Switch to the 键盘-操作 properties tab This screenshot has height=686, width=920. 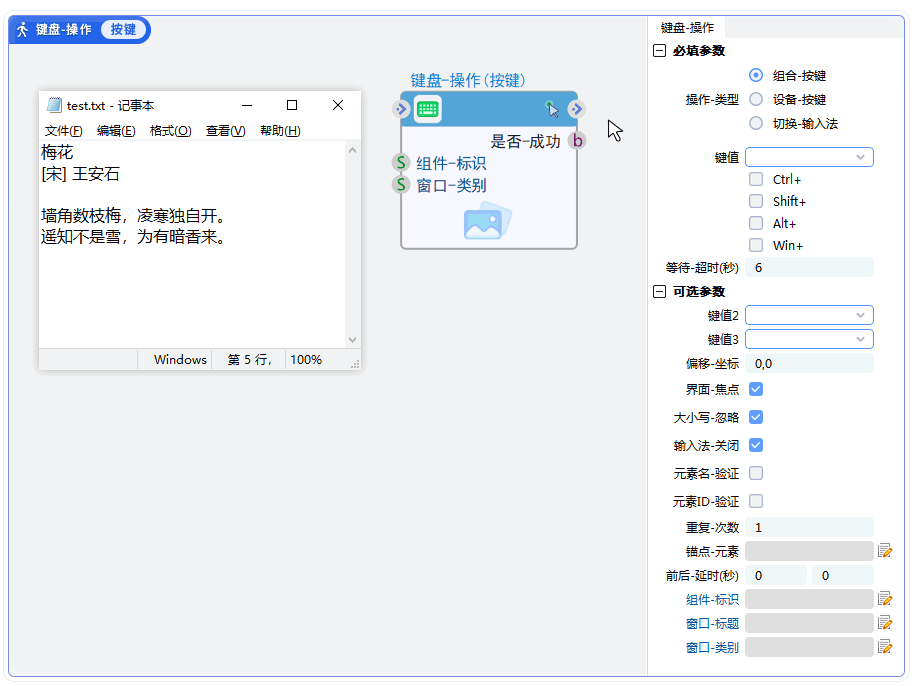687,28
